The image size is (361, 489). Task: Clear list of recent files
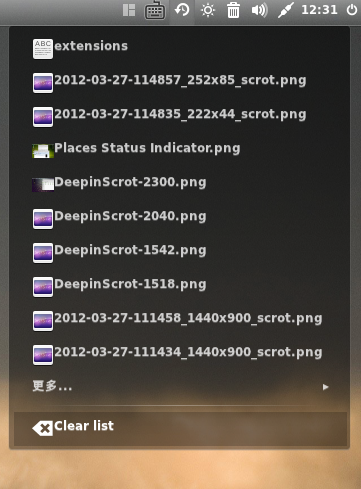pos(180,428)
